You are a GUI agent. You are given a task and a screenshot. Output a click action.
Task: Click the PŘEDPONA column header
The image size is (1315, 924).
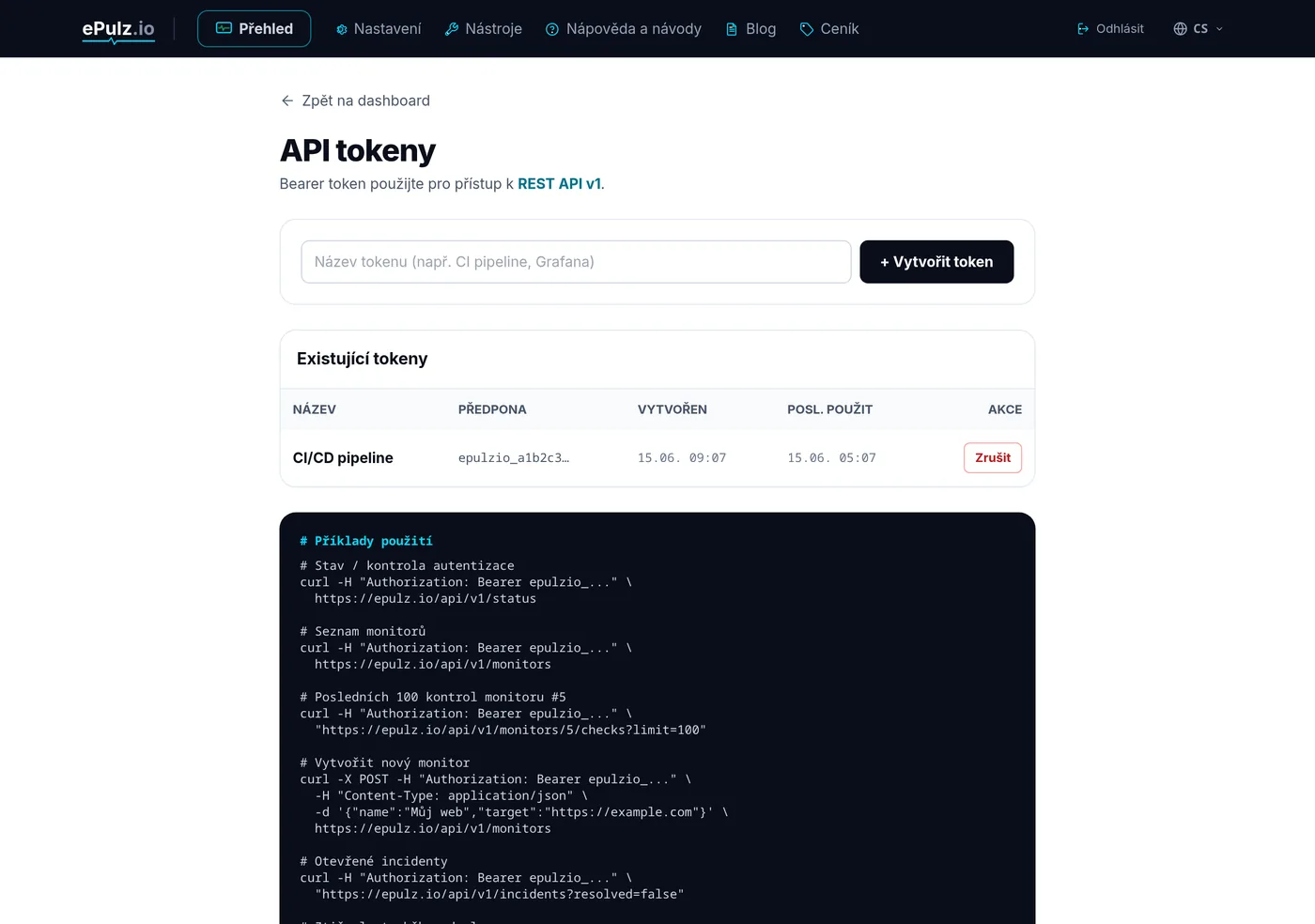[x=492, y=409]
